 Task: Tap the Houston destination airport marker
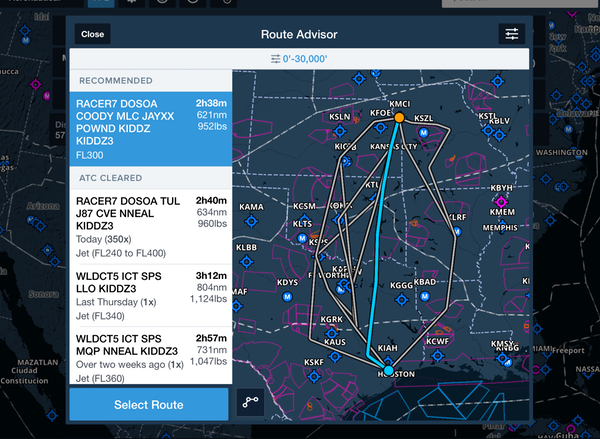389,371
